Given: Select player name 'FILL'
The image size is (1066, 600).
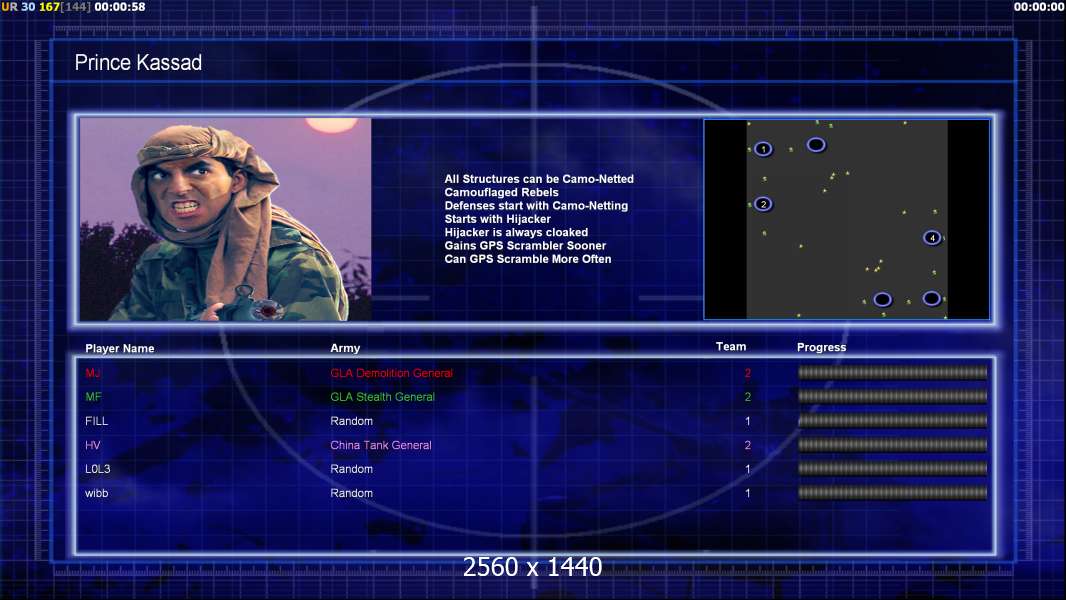Looking at the screenshot, I should click(x=97, y=421).
